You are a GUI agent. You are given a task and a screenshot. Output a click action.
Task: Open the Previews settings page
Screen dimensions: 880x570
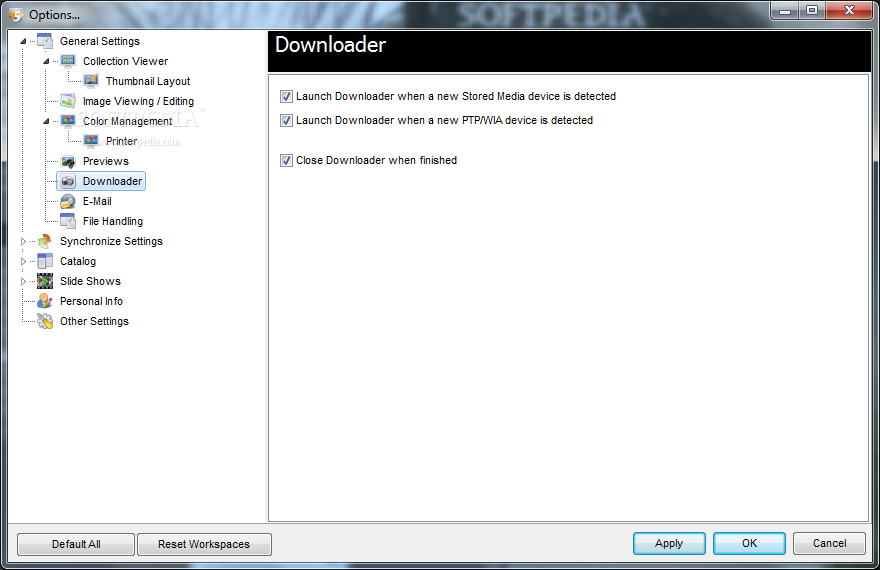coord(106,161)
